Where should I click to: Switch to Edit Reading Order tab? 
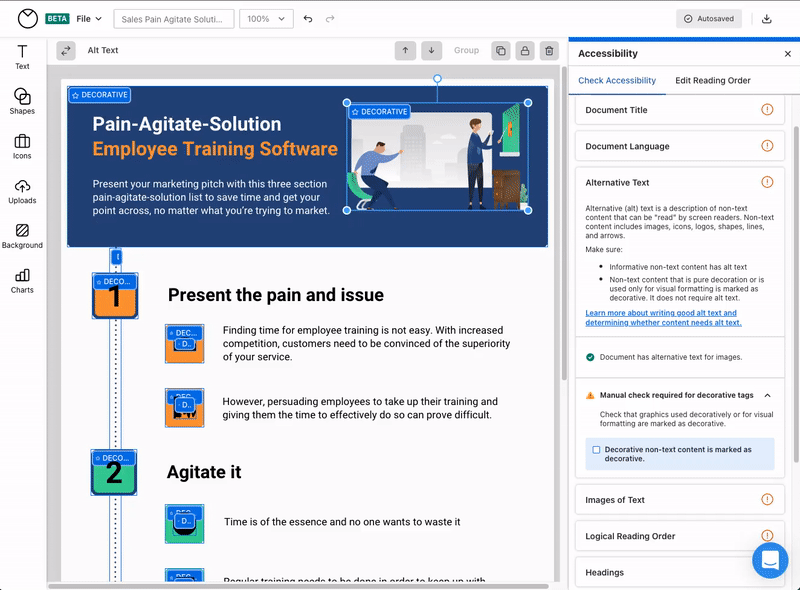(x=712, y=80)
